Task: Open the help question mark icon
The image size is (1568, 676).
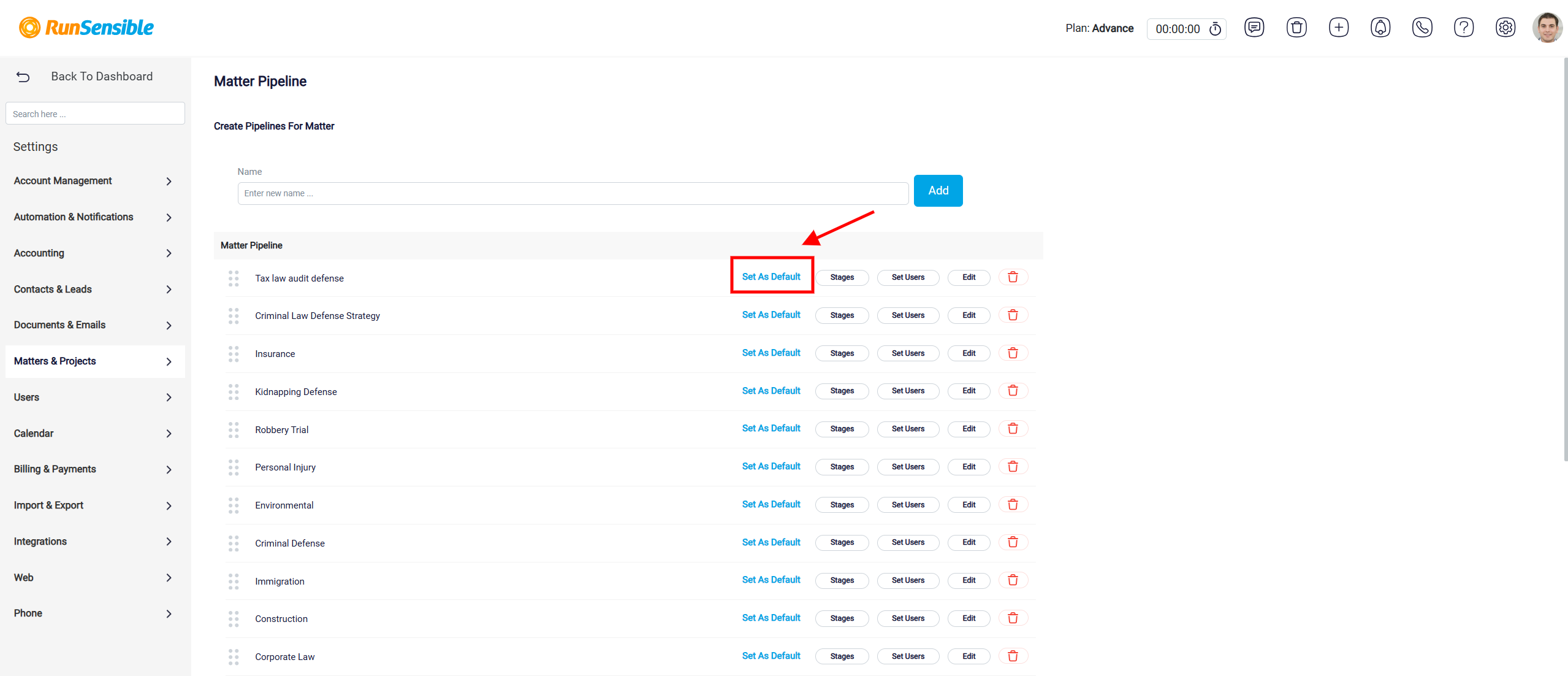Action: (1464, 28)
